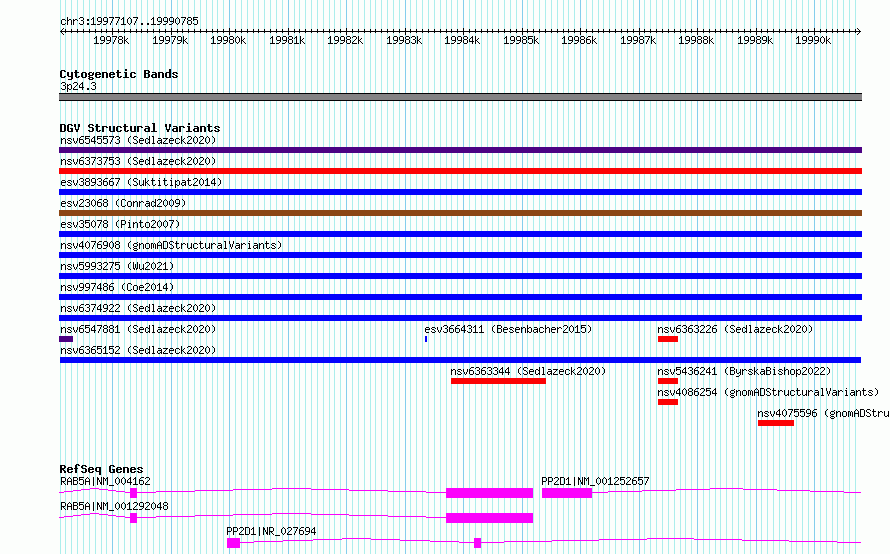890x554 pixels.
Task: Click the blue bar under nsv4076908
Action: [460, 255]
